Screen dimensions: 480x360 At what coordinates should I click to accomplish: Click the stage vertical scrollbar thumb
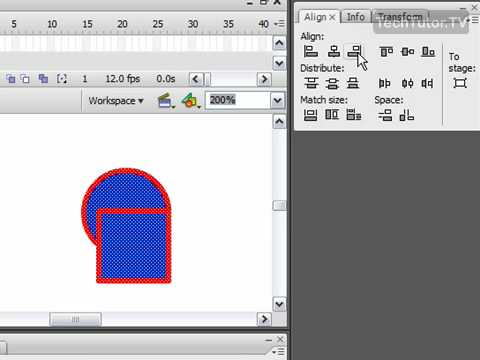point(279,205)
